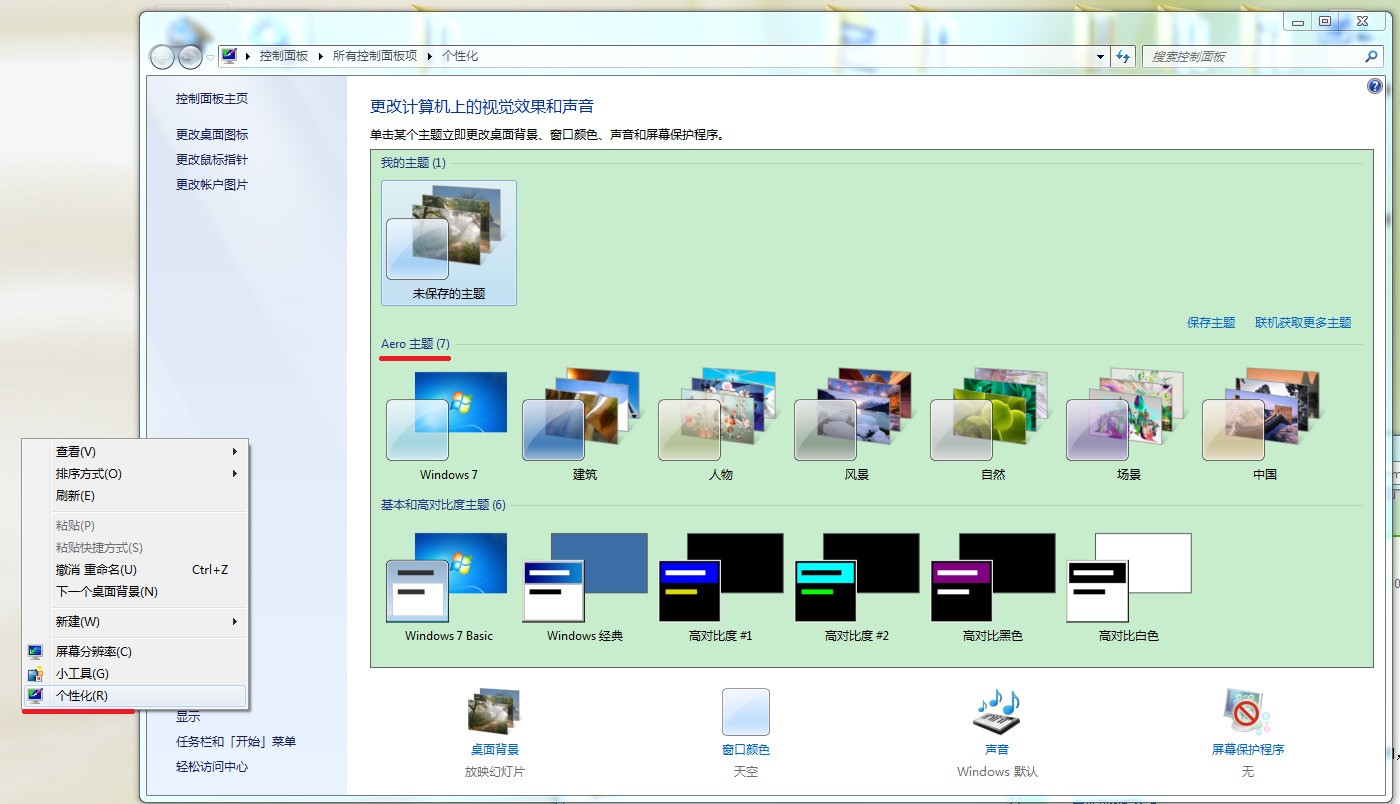Image resolution: width=1400 pixels, height=804 pixels.
Task: Click the 我的主题 (1) group header
Action: pyautogui.click(x=413, y=163)
